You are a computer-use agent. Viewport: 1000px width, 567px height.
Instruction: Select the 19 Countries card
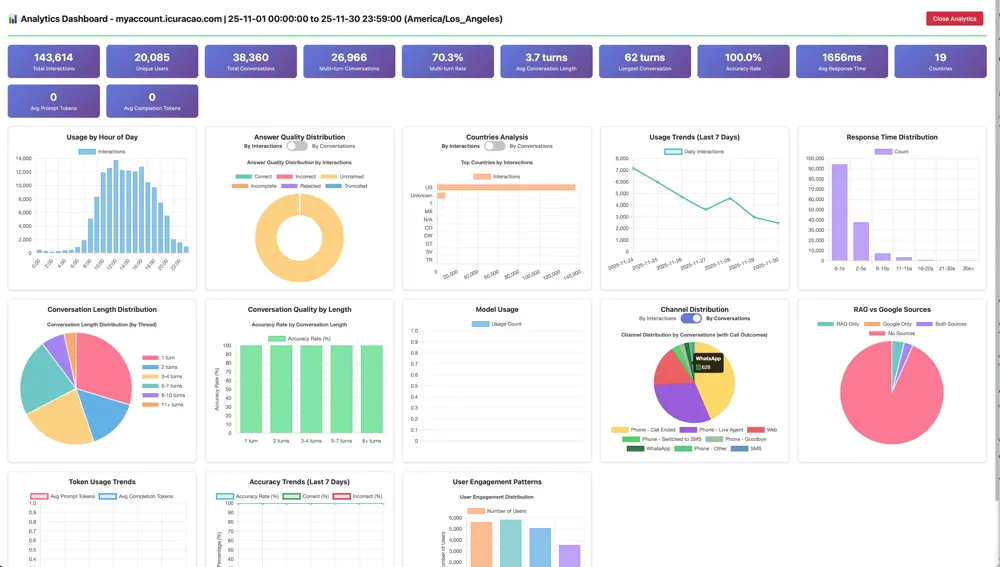(x=940, y=61)
